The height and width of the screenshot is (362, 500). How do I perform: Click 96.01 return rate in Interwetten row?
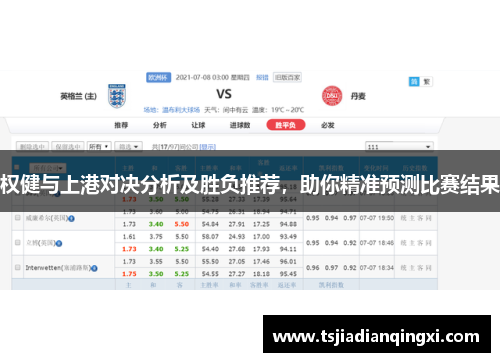[288, 262]
